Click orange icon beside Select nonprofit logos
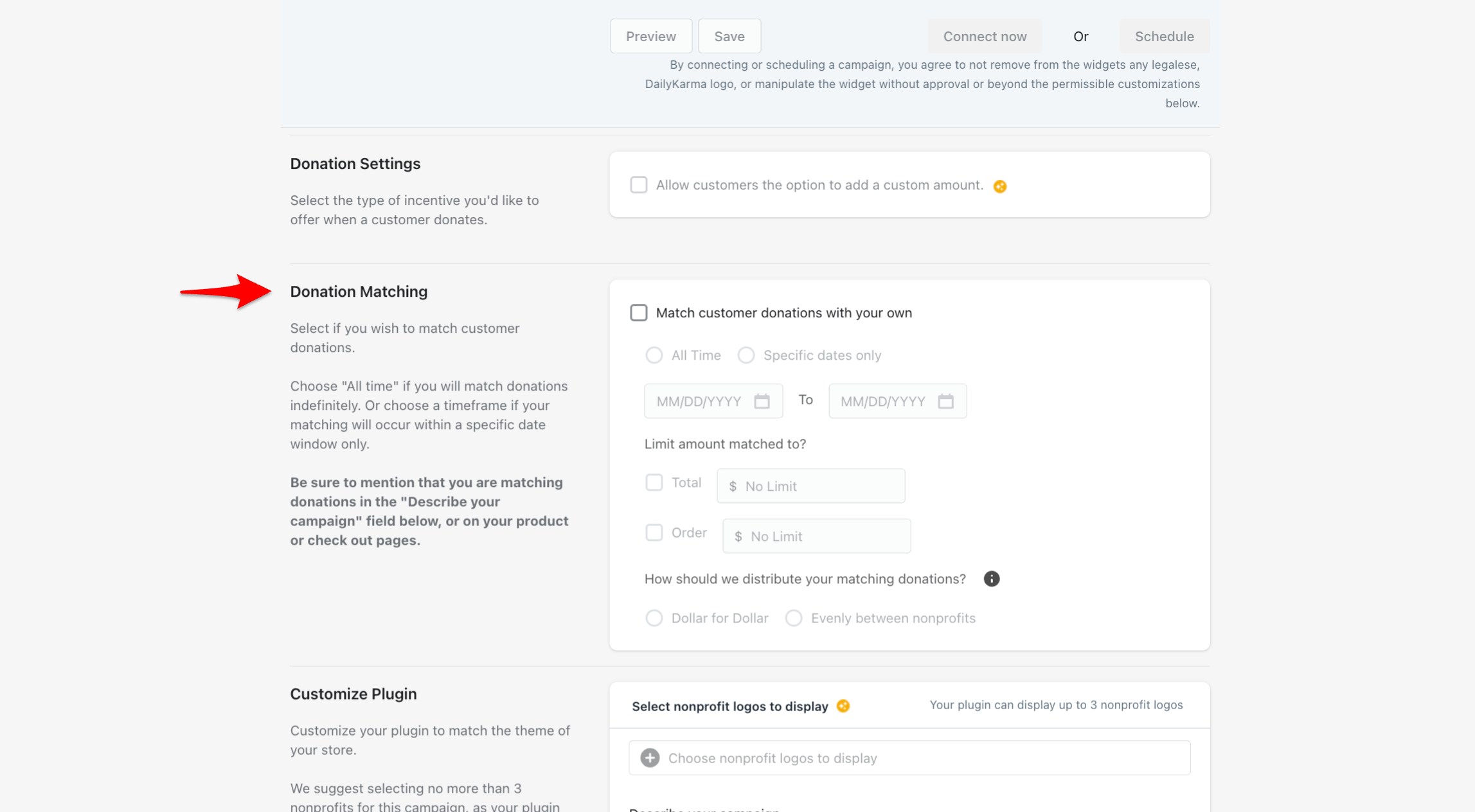The width and height of the screenshot is (1475, 812). tap(843, 706)
